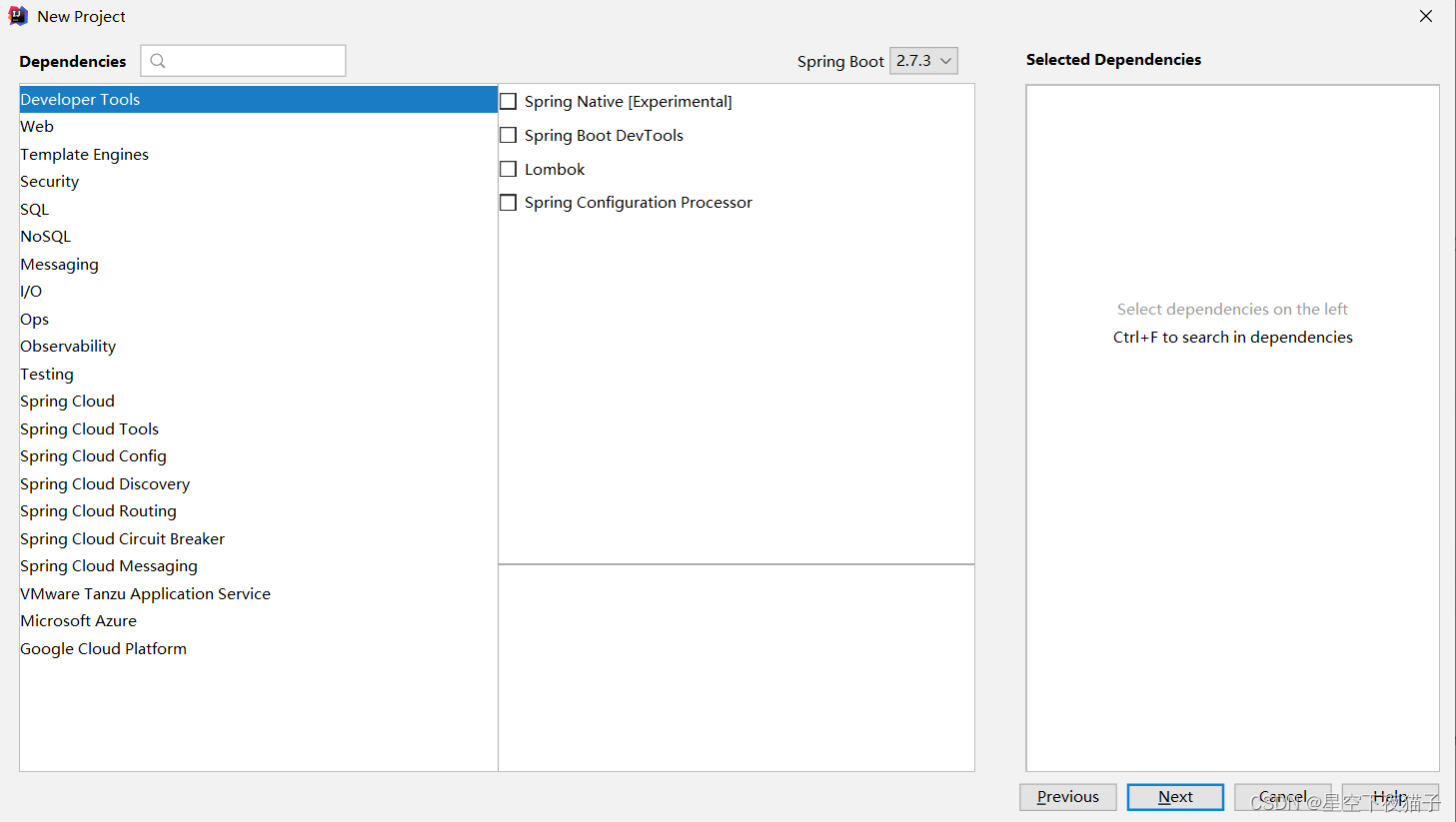Open the Messaging category
Screen dimensions: 1456x822
tap(258, 265)
